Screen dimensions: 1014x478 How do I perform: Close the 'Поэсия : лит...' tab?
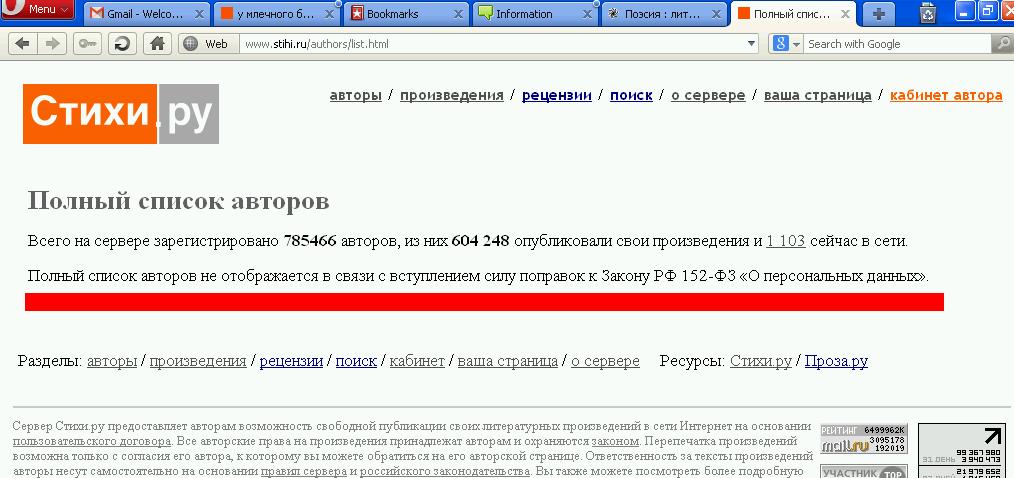(716, 14)
